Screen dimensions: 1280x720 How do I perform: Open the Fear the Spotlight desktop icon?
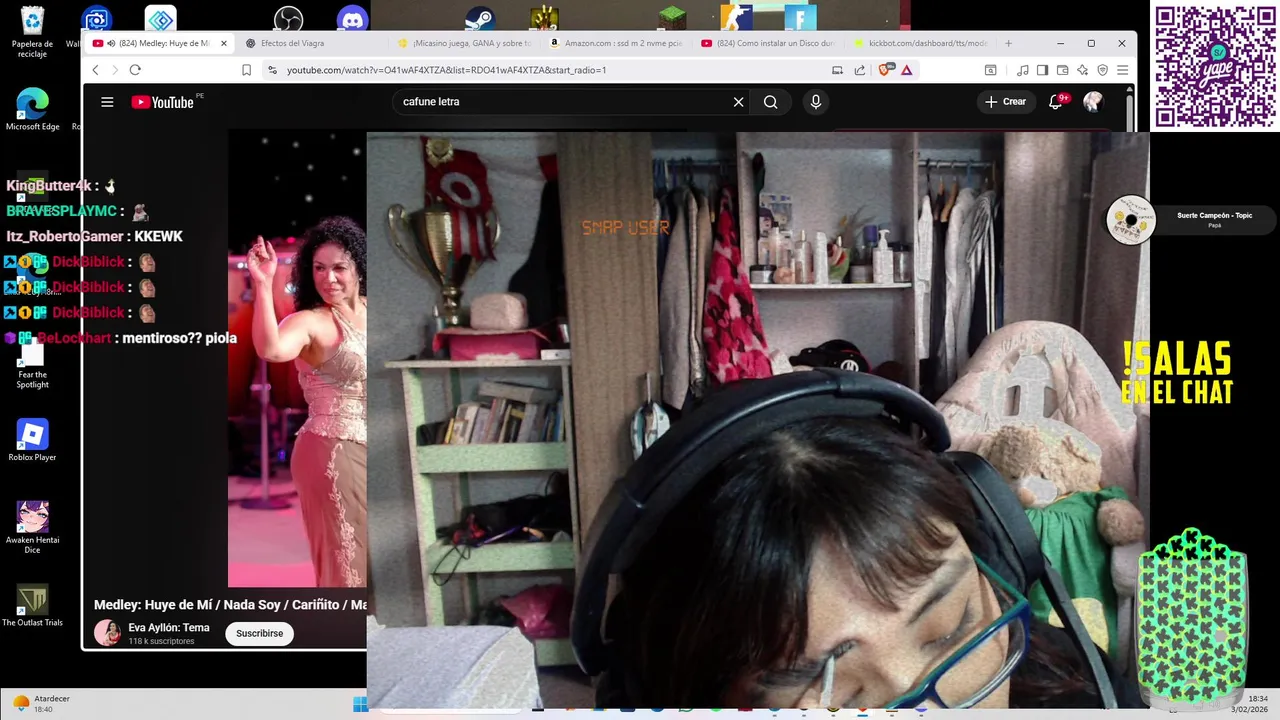pyautogui.click(x=32, y=363)
